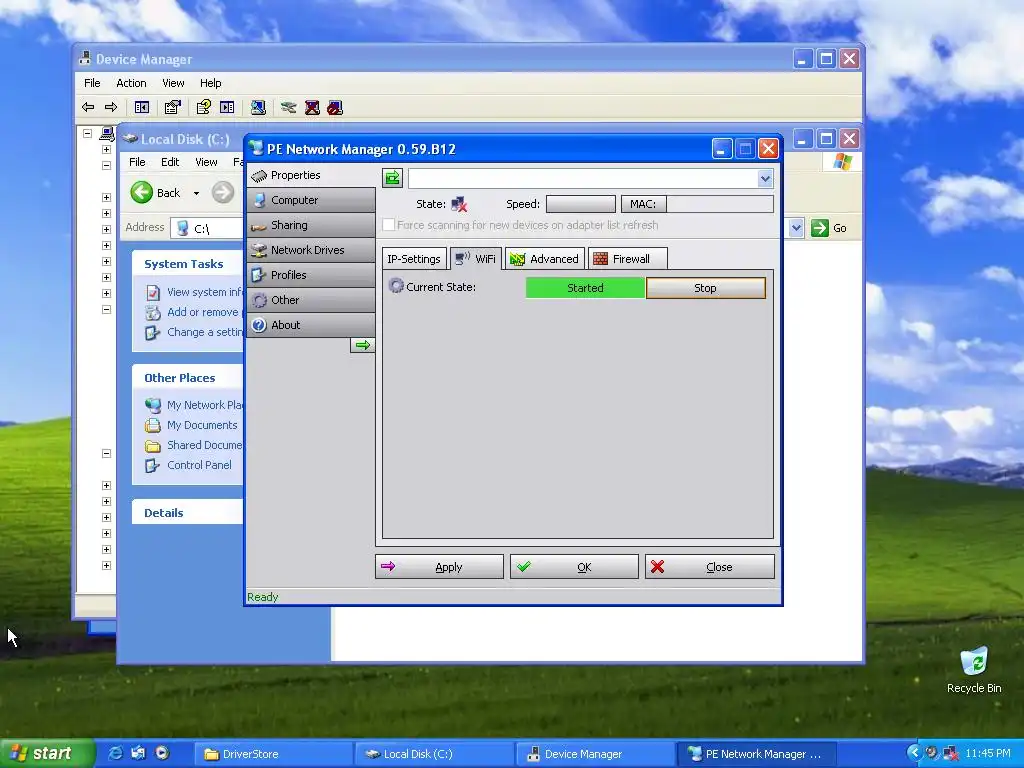Image resolution: width=1024 pixels, height=768 pixels.
Task: Click the media player quick launch icon
Action: pyautogui.click(x=162, y=753)
